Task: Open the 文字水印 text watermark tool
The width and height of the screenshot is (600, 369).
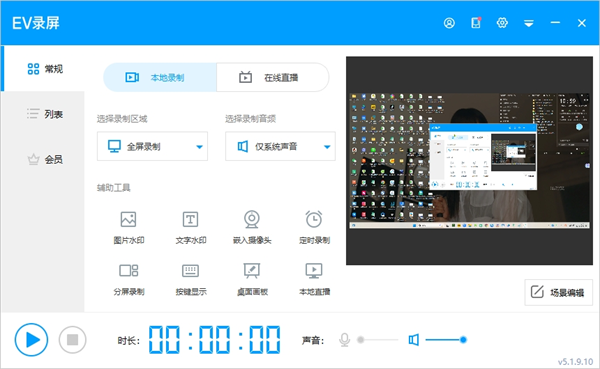Action: tap(191, 227)
